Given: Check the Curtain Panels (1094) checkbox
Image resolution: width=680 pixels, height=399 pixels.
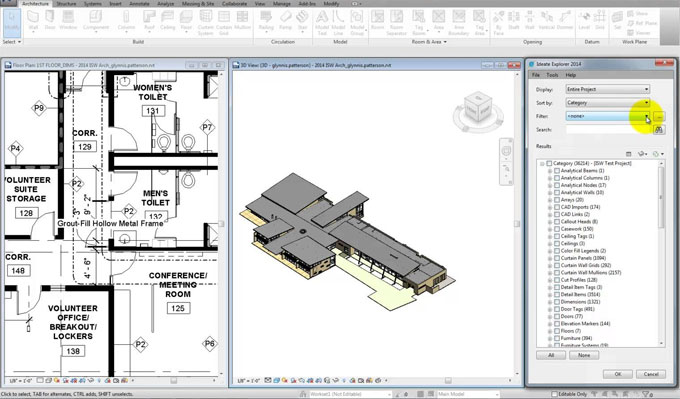Looking at the screenshot, I should (x=557, y=258).
